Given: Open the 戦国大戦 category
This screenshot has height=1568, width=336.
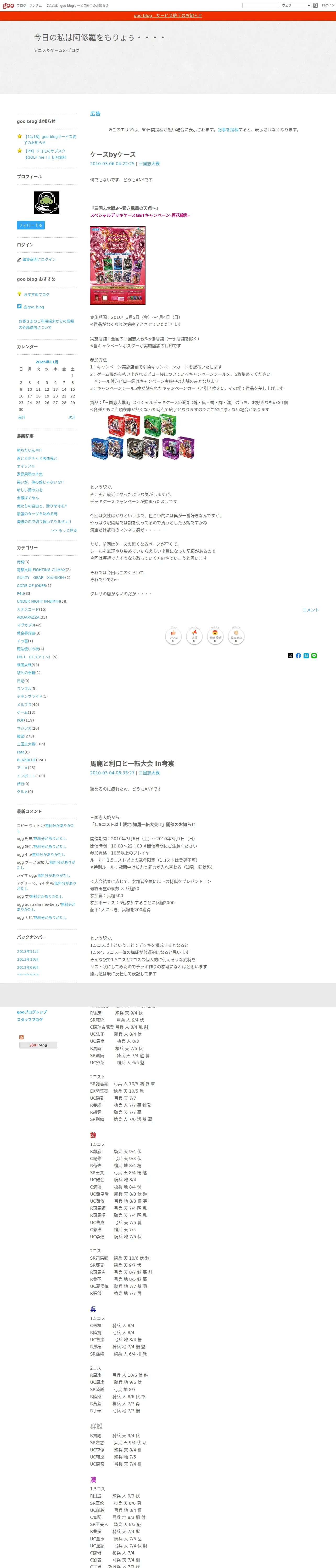Looking at the screenshot, I should [24, 665].
